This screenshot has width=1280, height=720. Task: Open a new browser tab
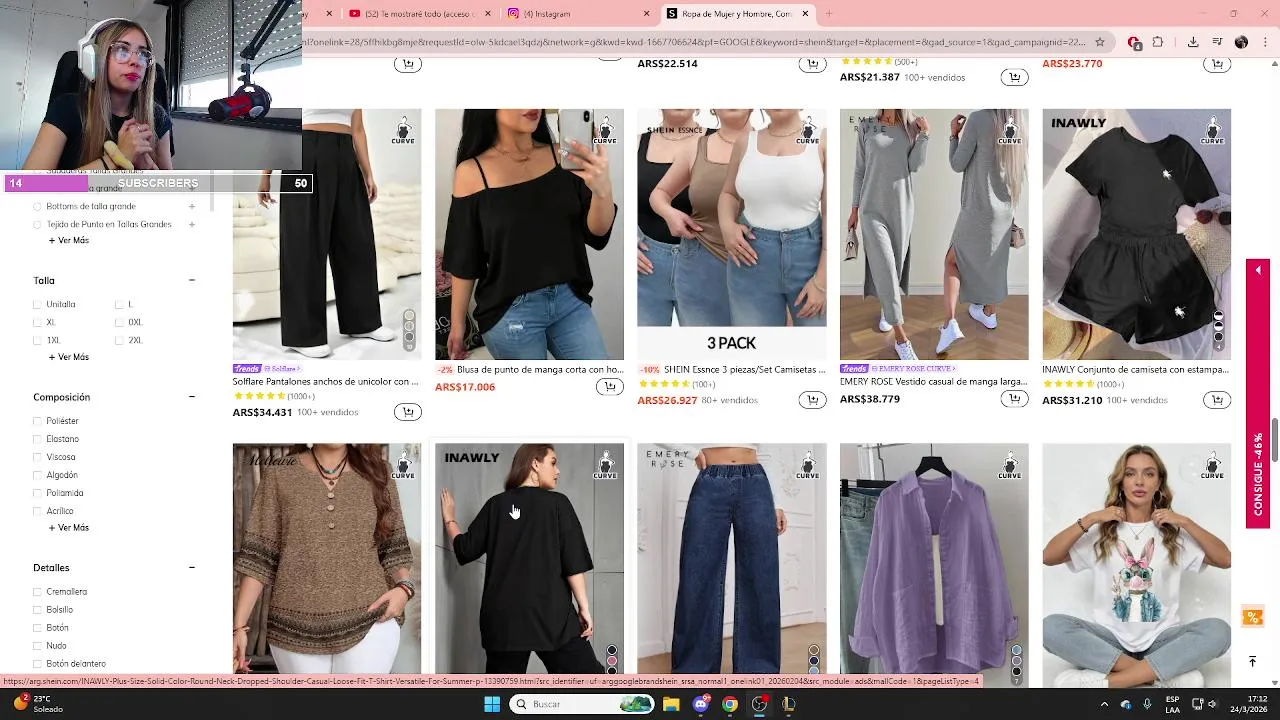(x=828, y=14)
